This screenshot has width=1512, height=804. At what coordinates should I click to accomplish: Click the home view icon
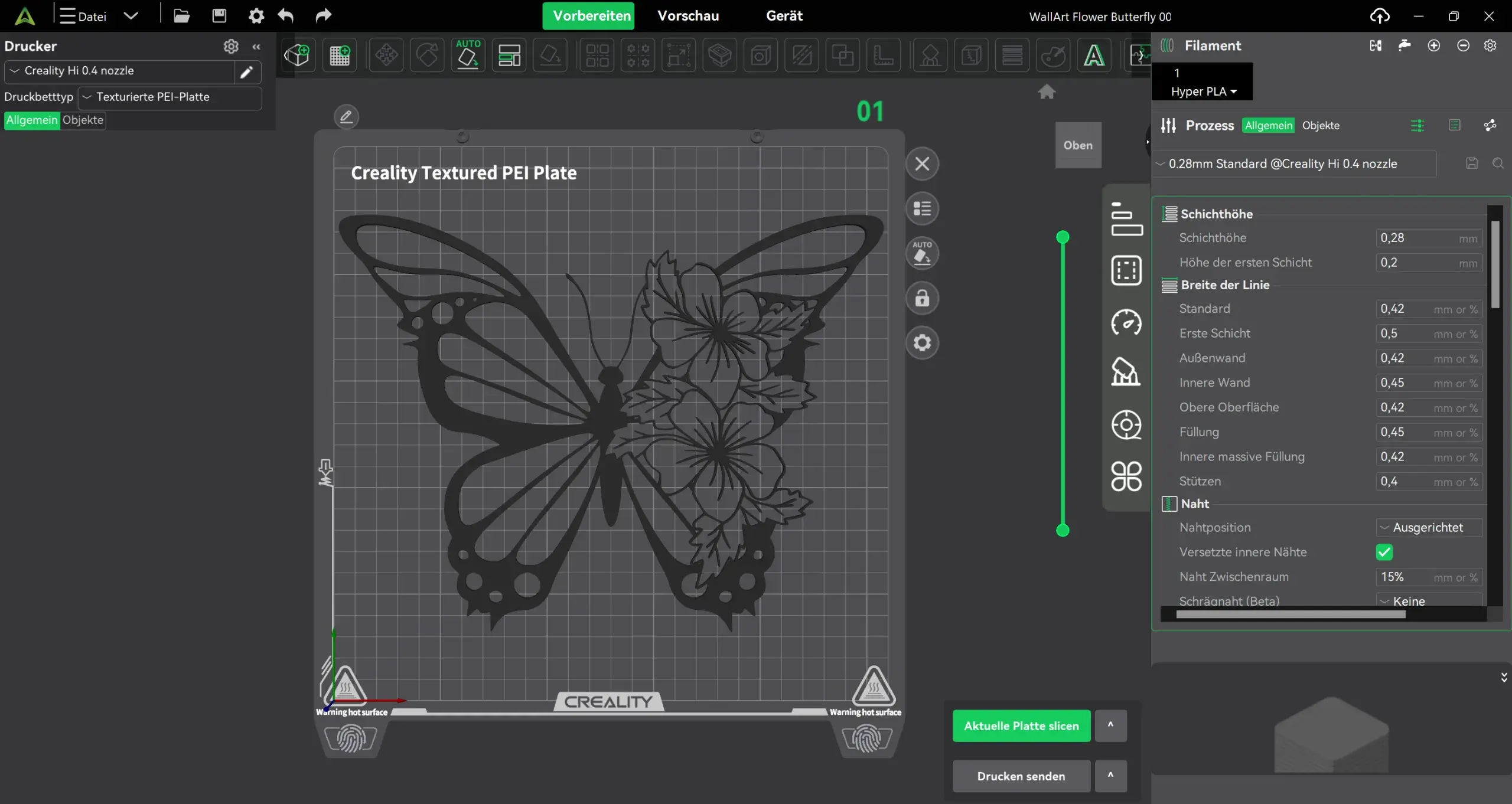click(1047, 91)
